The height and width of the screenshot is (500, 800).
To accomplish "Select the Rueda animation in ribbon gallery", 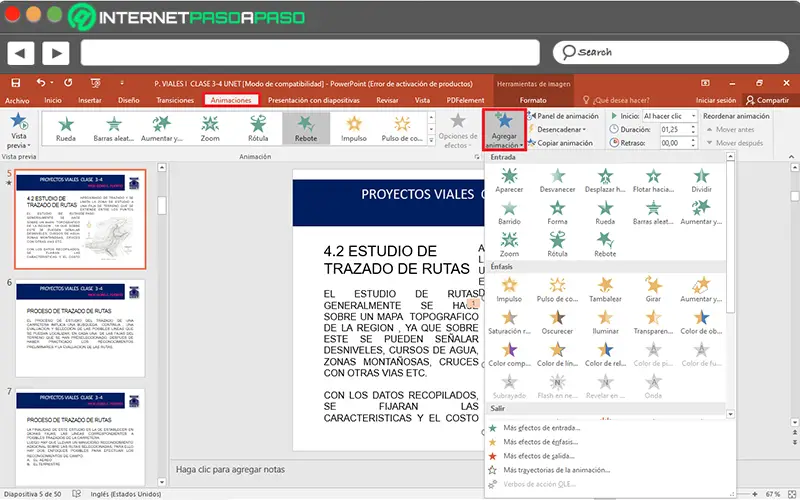I will pyautogui.click(x=66, y=128).
